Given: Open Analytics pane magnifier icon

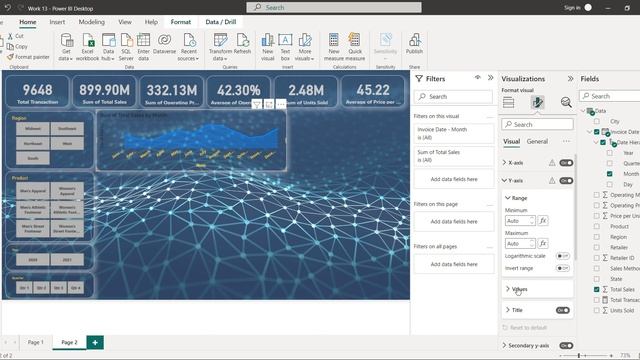Looking at the screenshot, I should (566, 102).
